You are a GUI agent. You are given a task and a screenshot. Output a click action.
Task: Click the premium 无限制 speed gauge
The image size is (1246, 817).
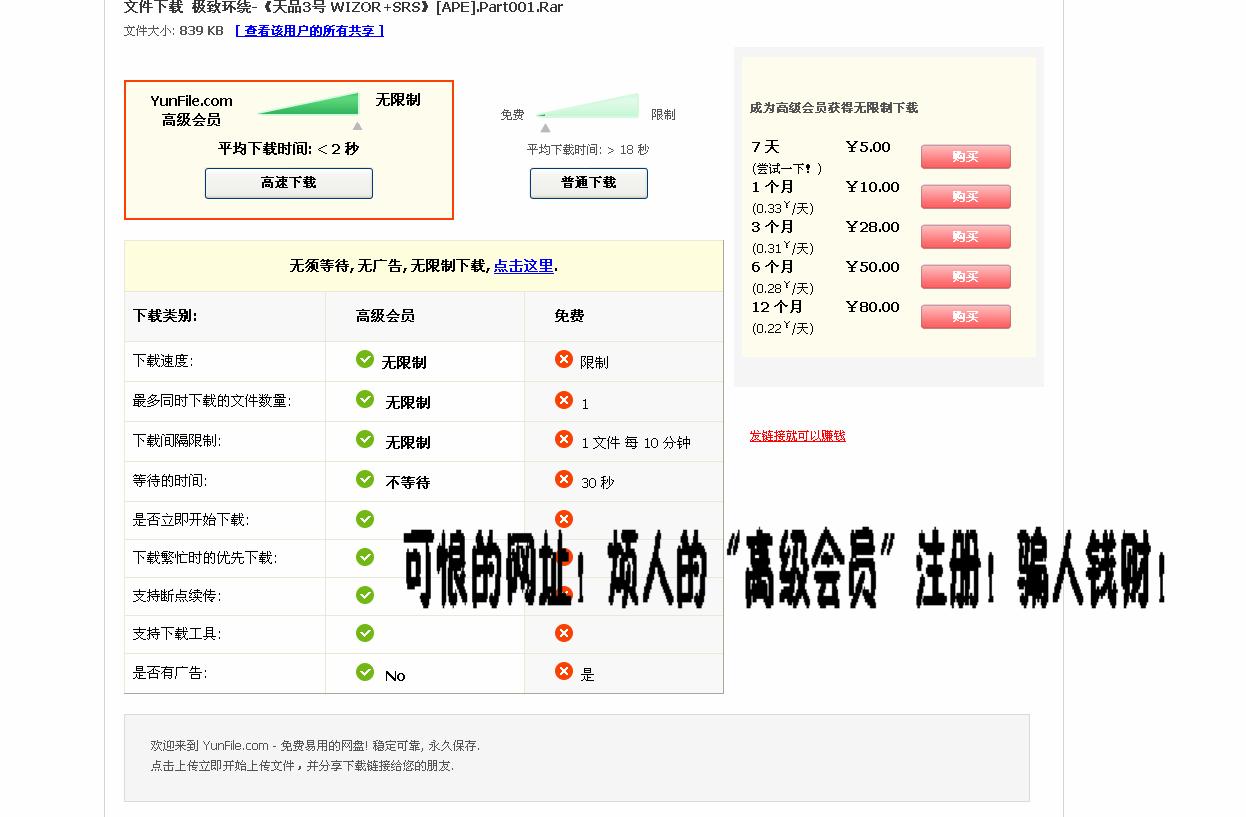click(x=308, y=104)
